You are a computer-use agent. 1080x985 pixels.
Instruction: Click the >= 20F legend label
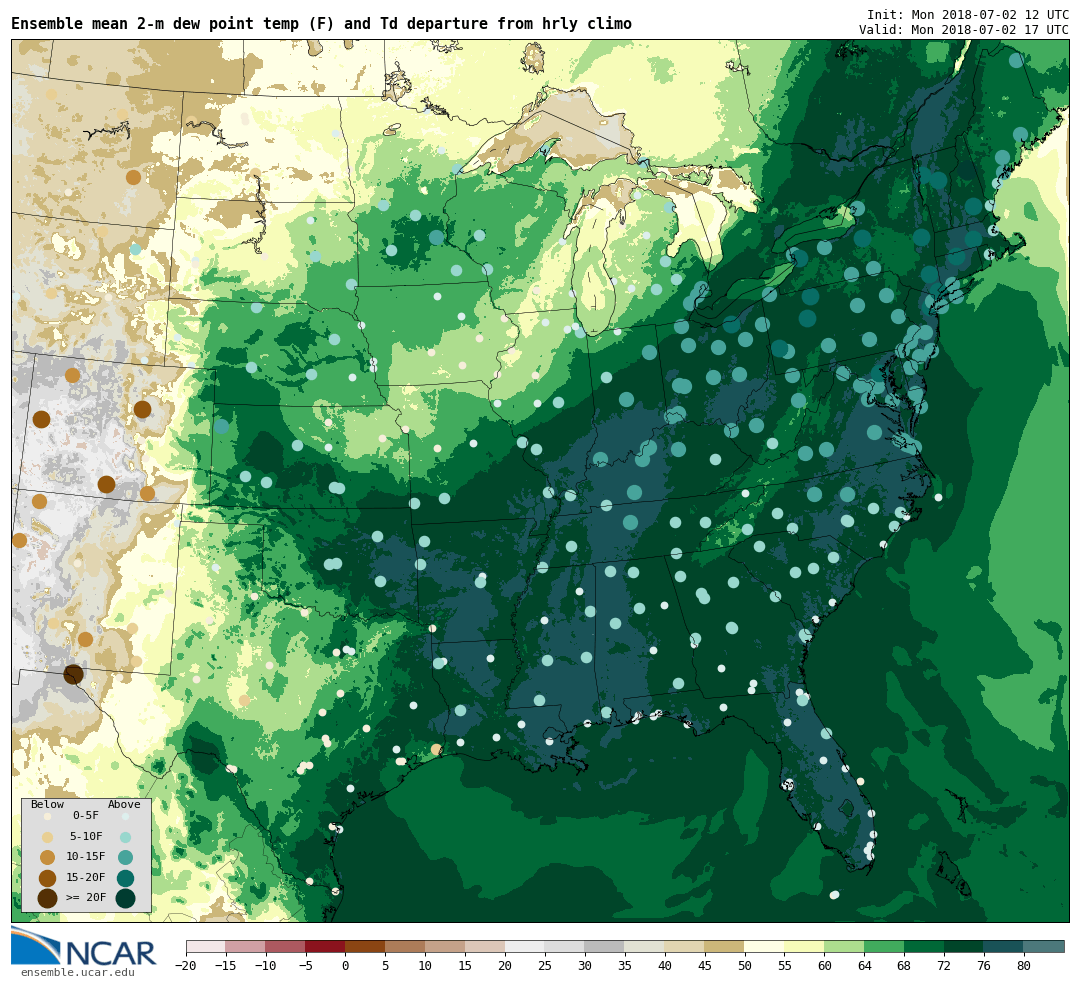(x=86, y=898)
